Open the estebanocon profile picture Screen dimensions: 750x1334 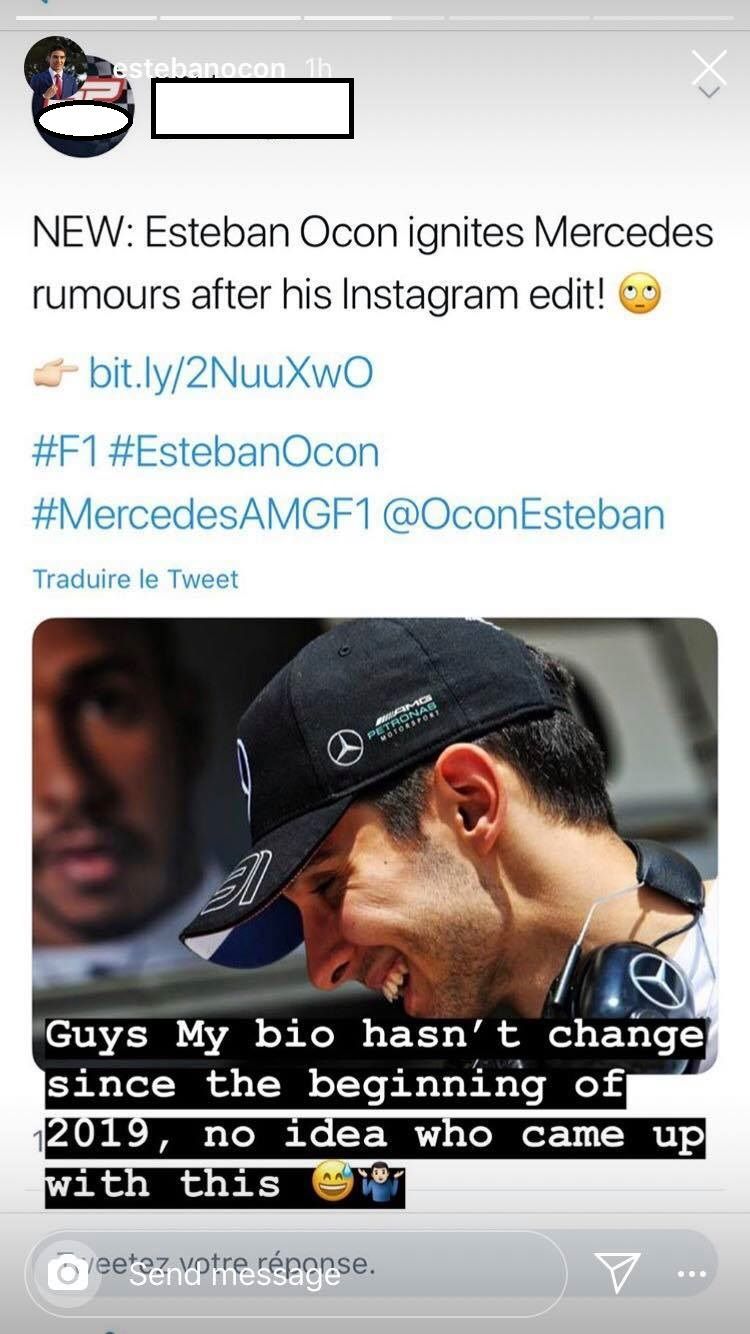point(58,69)
